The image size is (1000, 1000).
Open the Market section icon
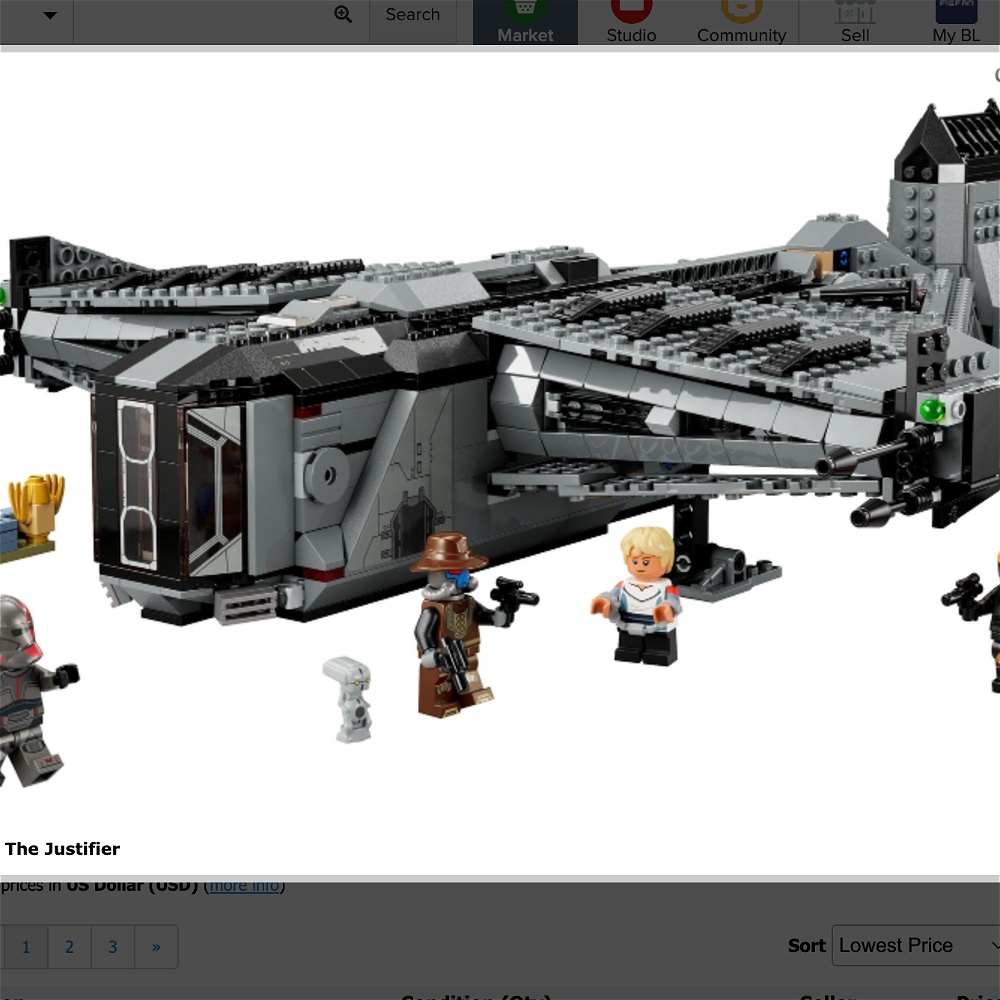click(525, 22)
